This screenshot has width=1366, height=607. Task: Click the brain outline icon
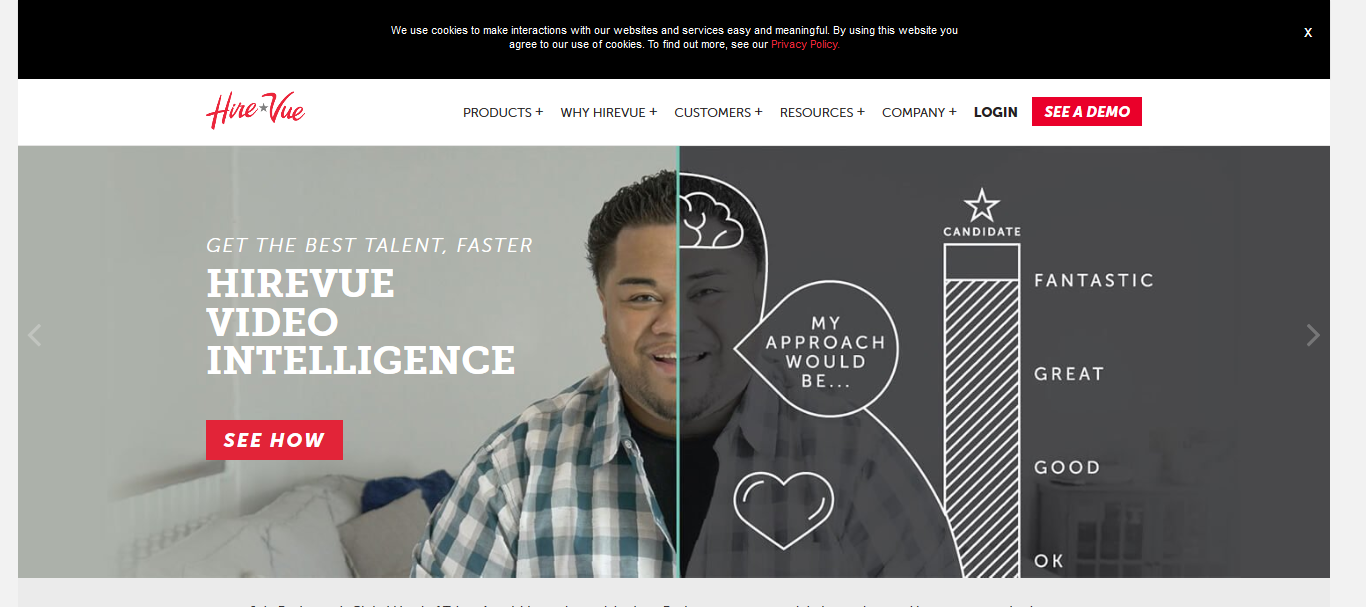click(x=710, y=220)
